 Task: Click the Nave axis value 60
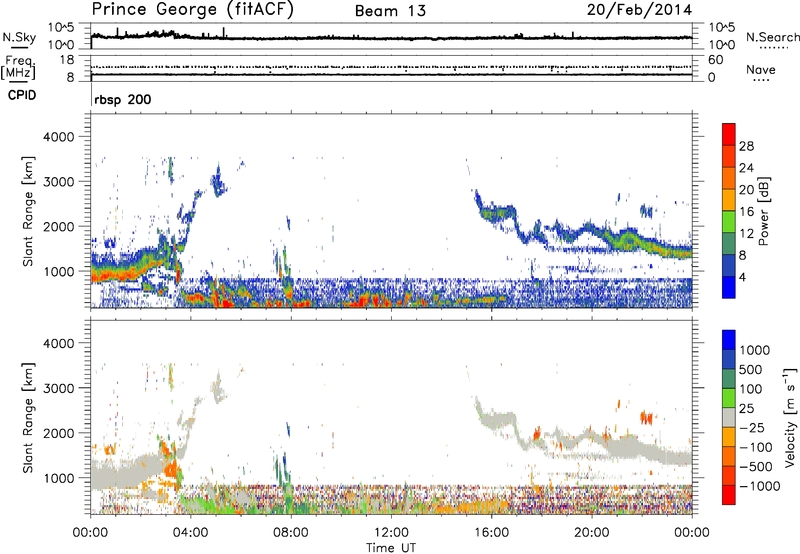715,60
